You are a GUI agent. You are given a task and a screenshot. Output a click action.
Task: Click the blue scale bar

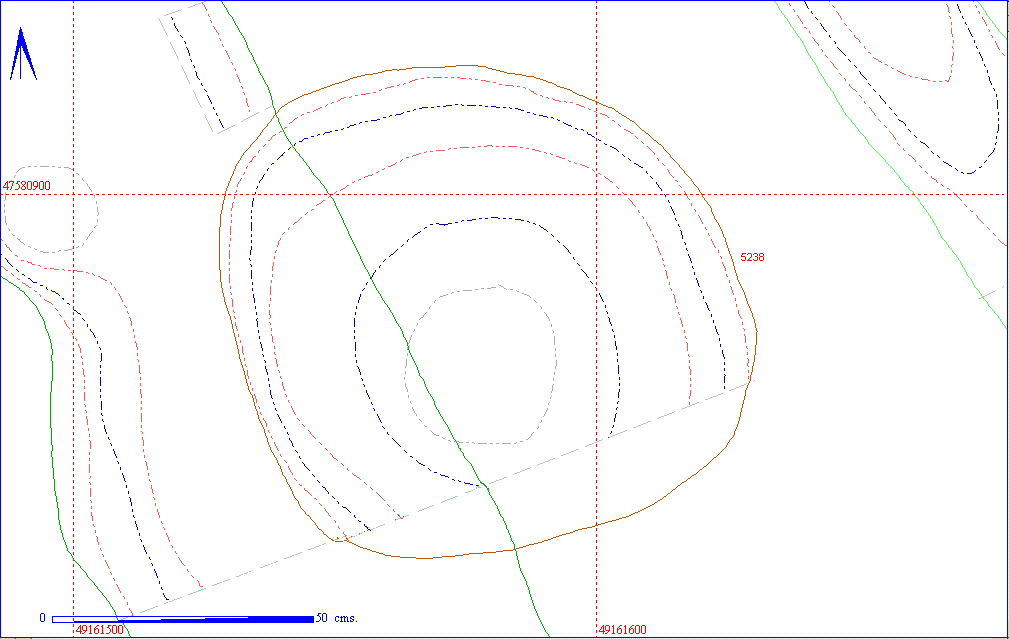click(x=183, y=619)
